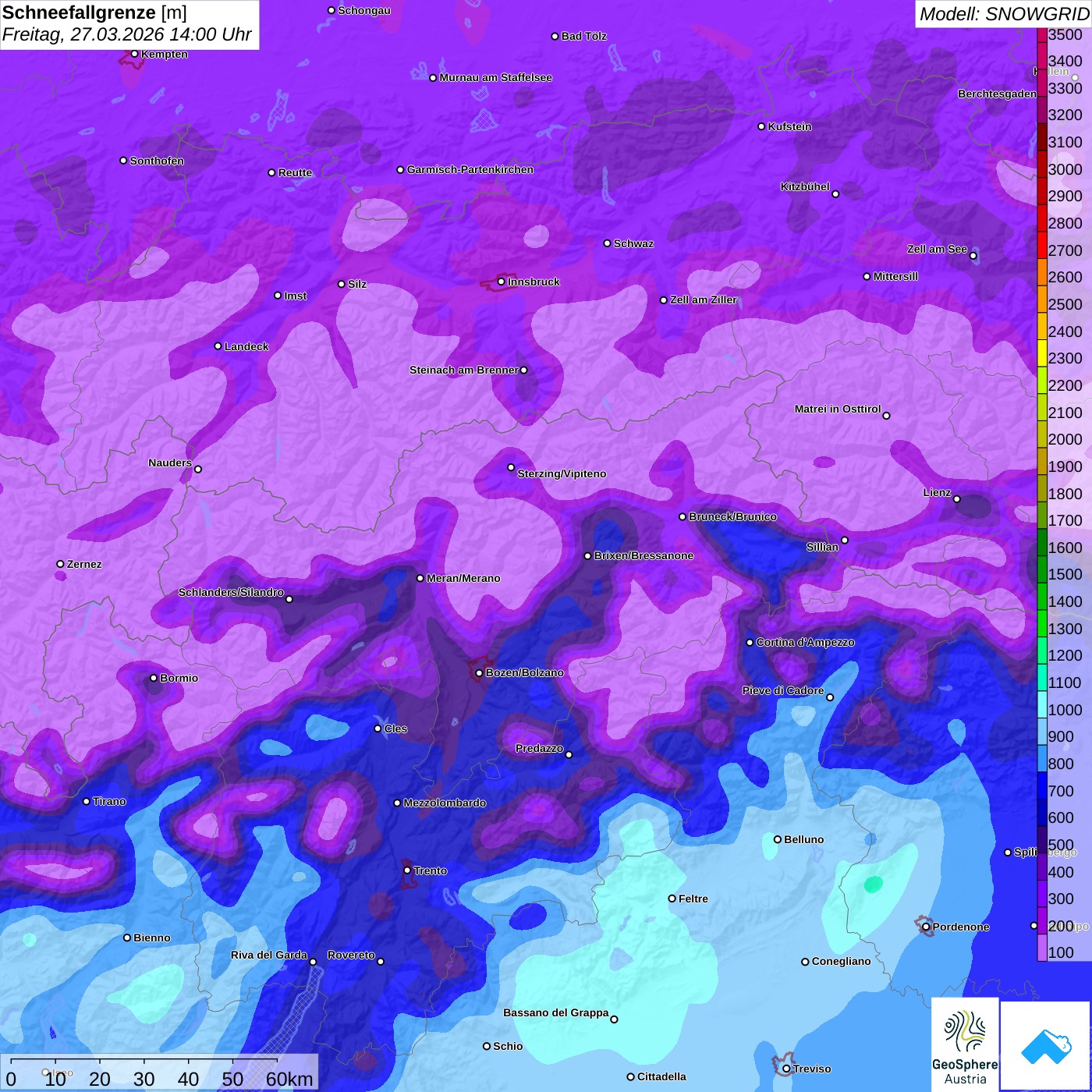Click the Imst label

tap(296, 296)
